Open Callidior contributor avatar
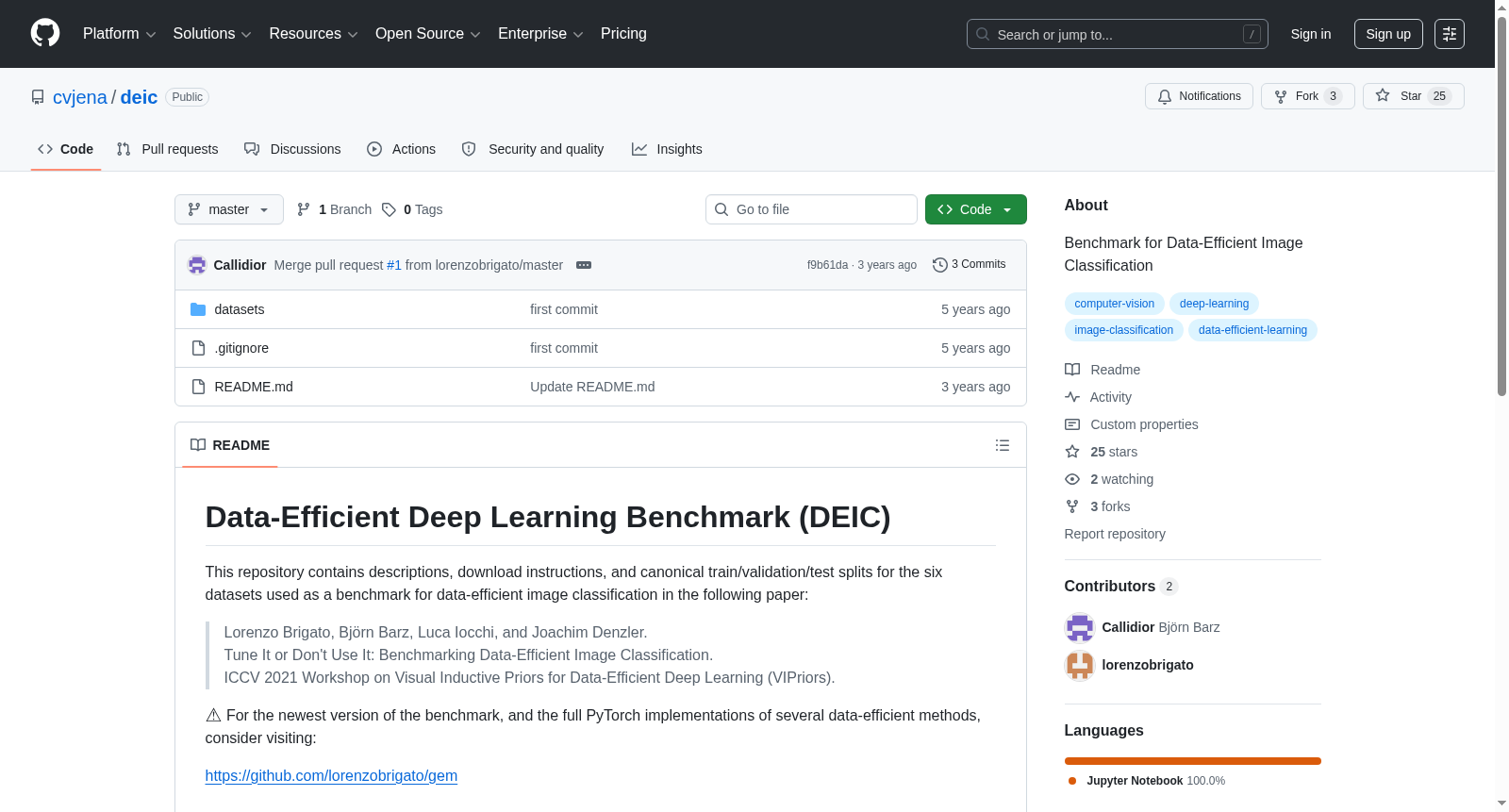Screen dimensions: 1509x812 pyautogui.click(x=1080, y=627)
